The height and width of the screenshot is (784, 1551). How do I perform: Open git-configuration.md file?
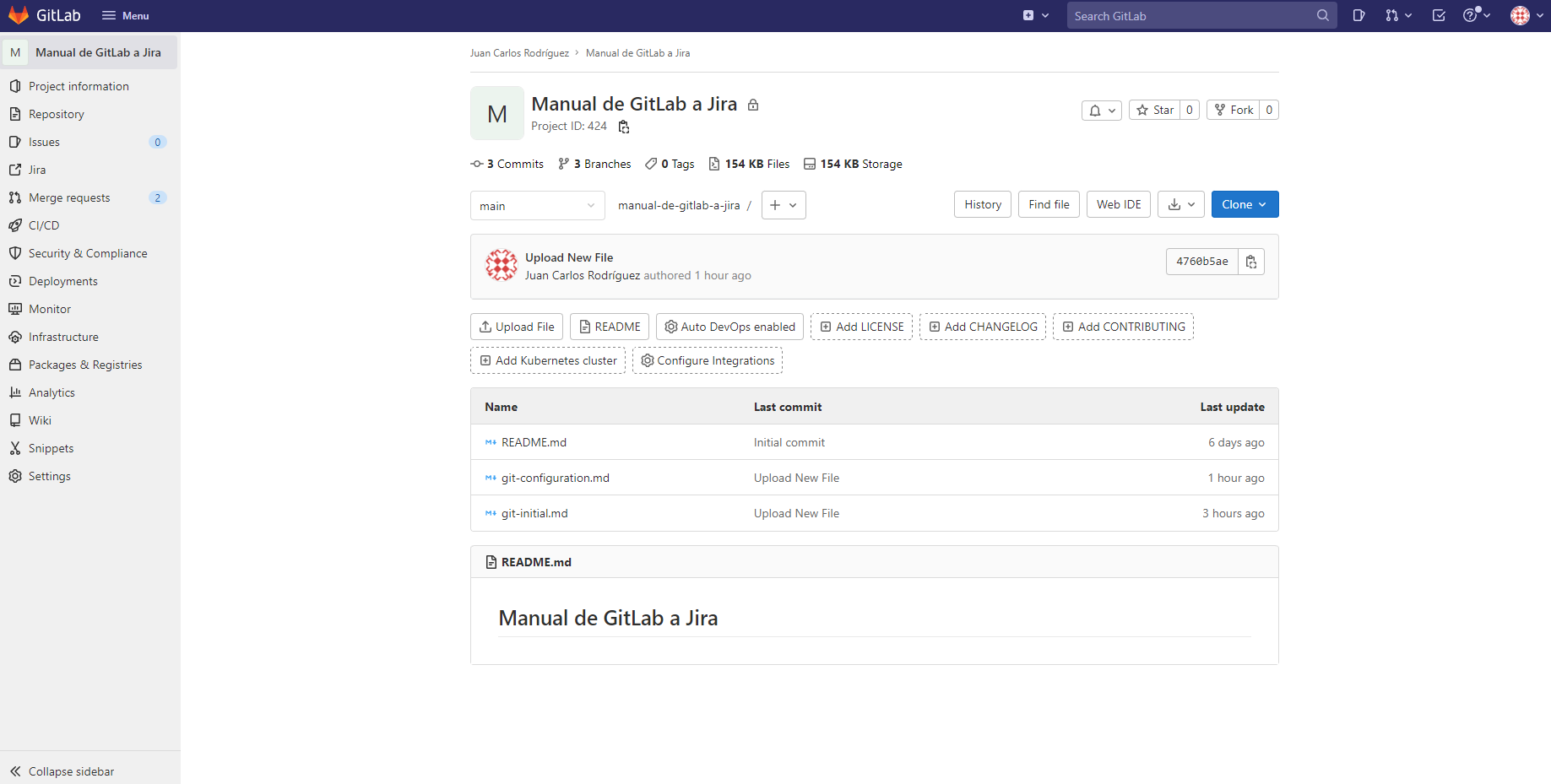tap(556, 478)
